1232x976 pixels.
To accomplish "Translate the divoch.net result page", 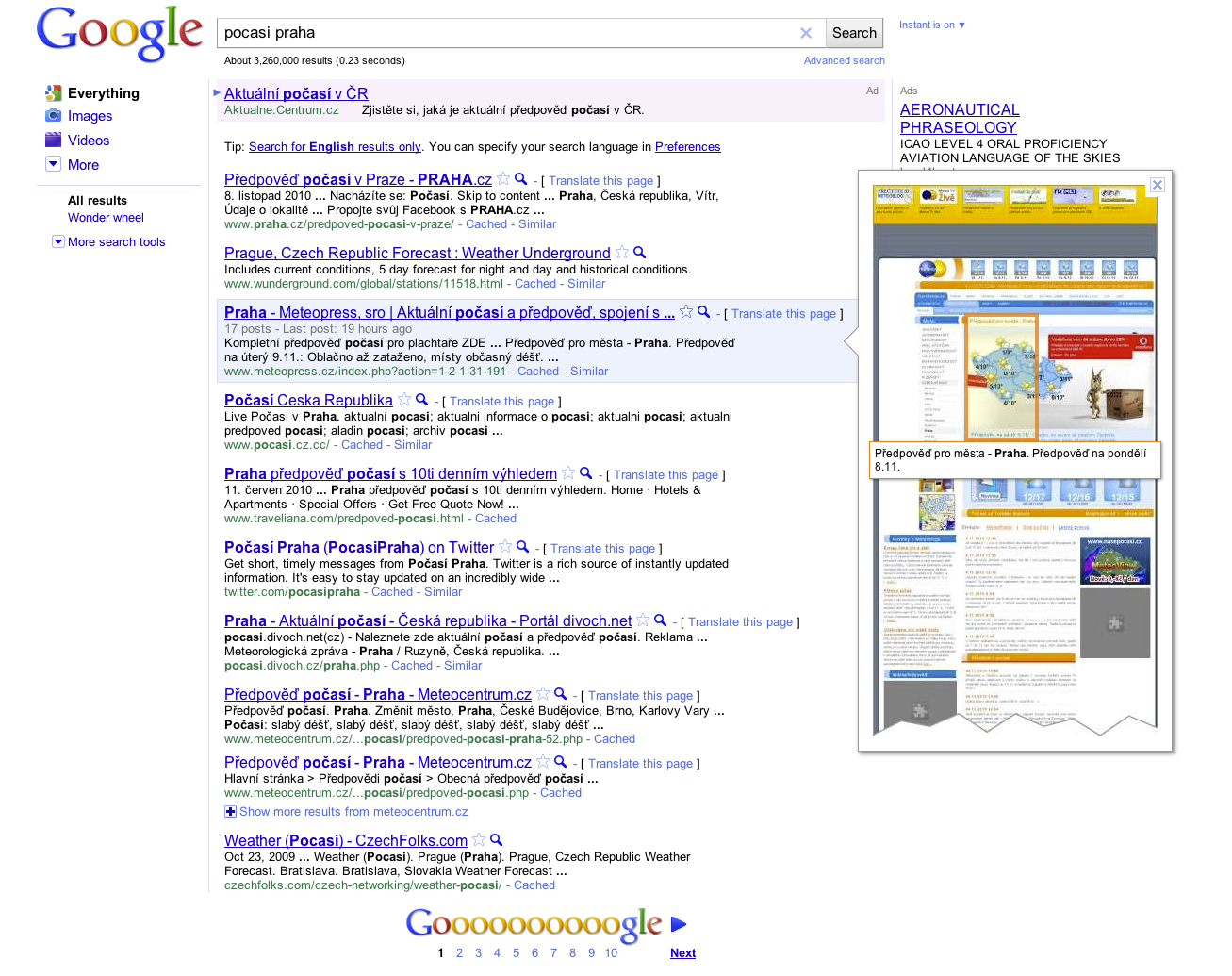I will pos(740,621).
